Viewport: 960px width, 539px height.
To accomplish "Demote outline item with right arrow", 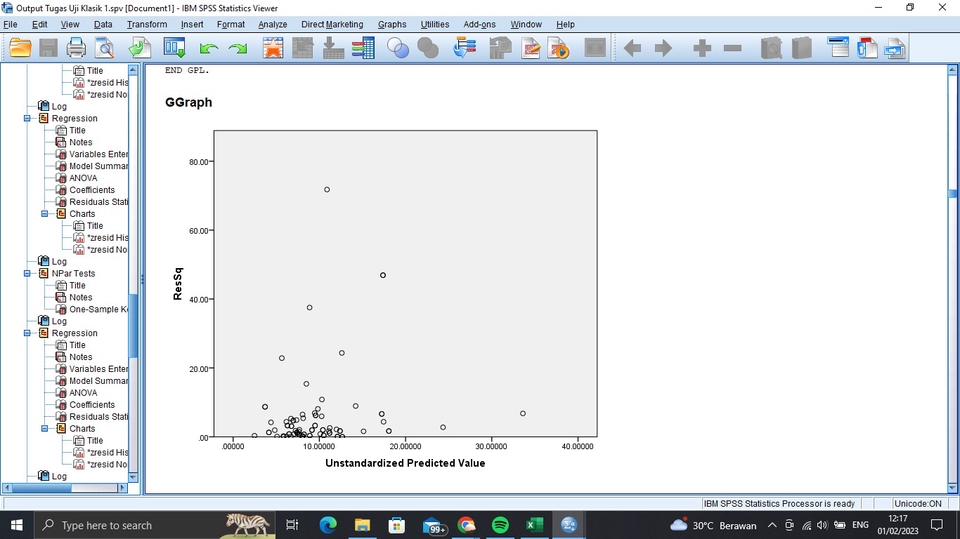I will pos(663,48).
